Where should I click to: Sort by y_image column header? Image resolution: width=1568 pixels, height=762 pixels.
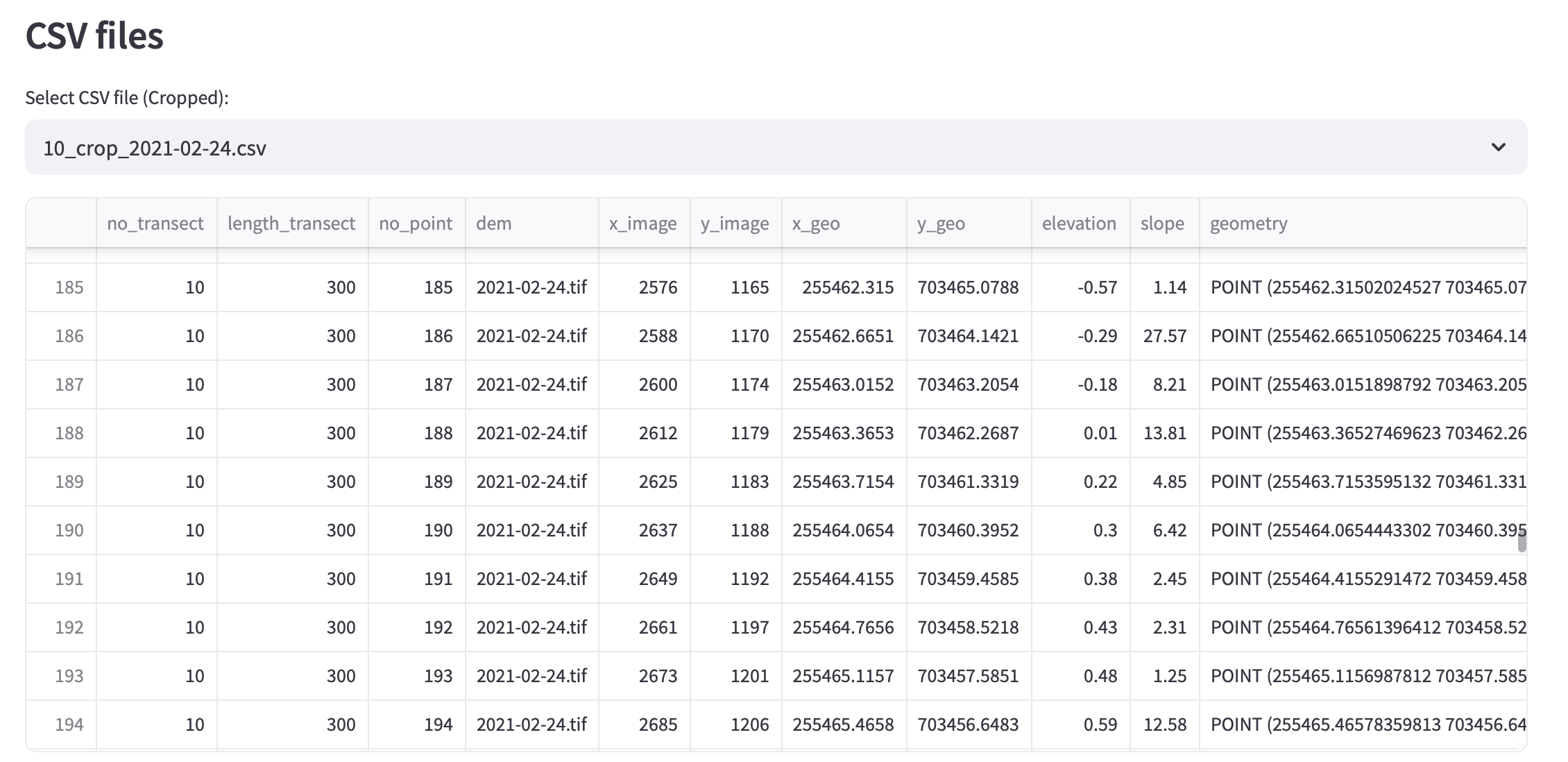click(x=735, y=223)
